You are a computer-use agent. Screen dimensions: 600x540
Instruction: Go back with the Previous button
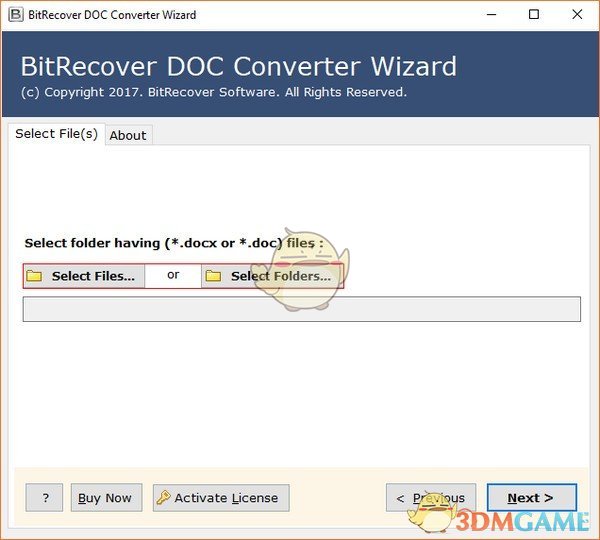click(431, 498)
